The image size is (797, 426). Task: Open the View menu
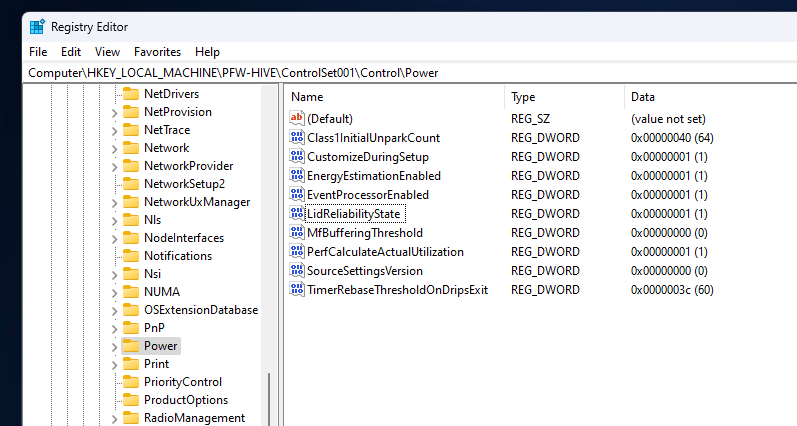point(107,52)
